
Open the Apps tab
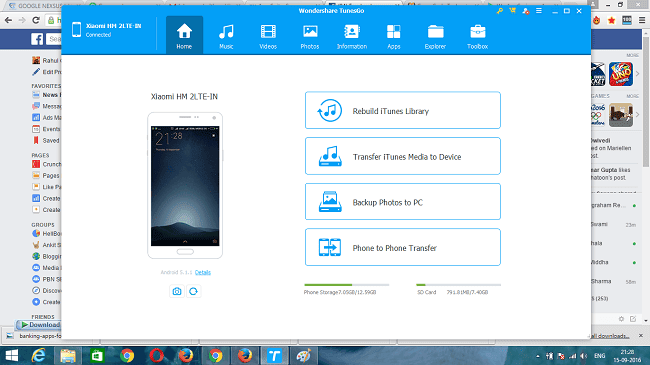[393, 35]
